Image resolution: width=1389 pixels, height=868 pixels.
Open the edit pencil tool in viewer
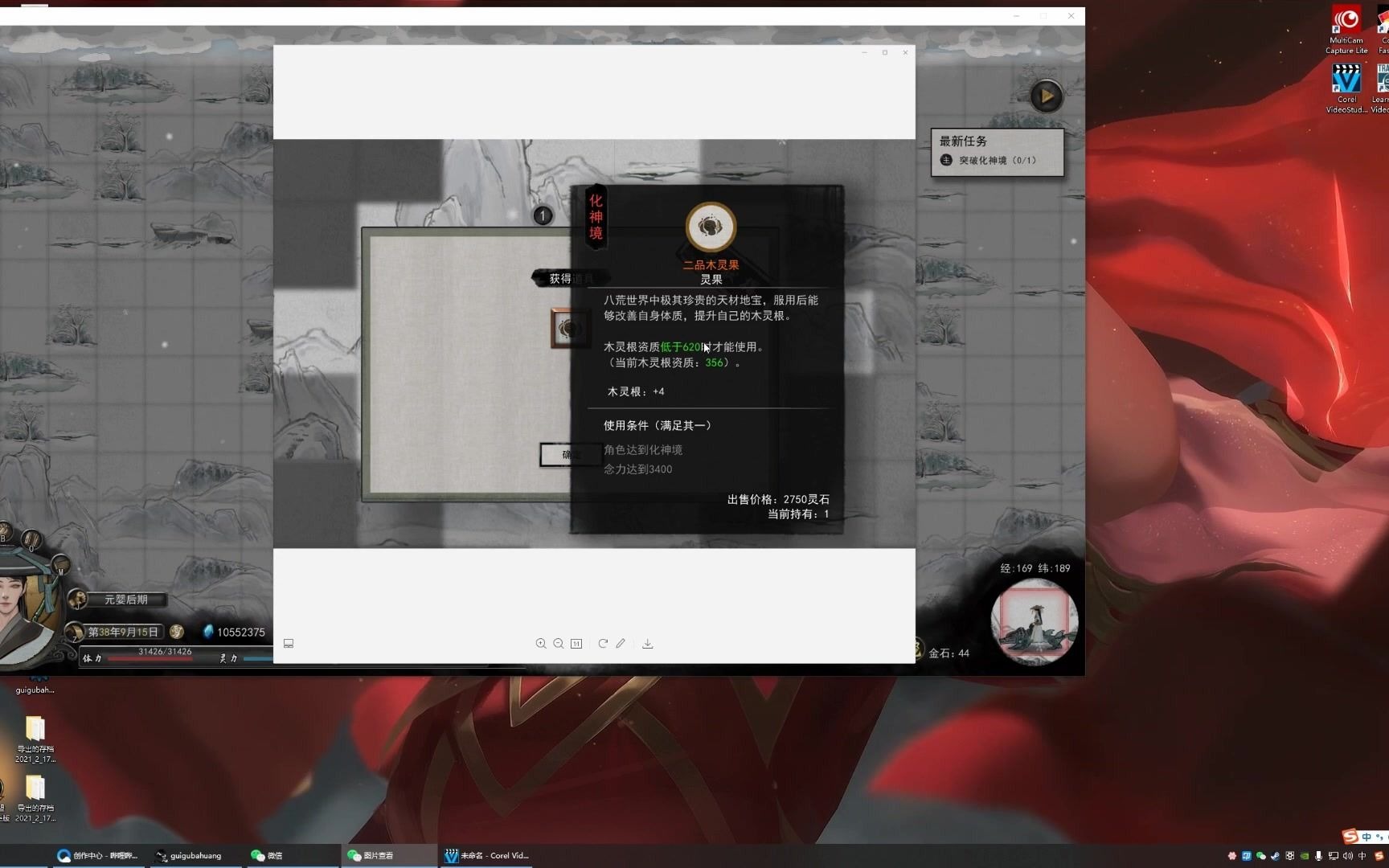coord(621,644)
